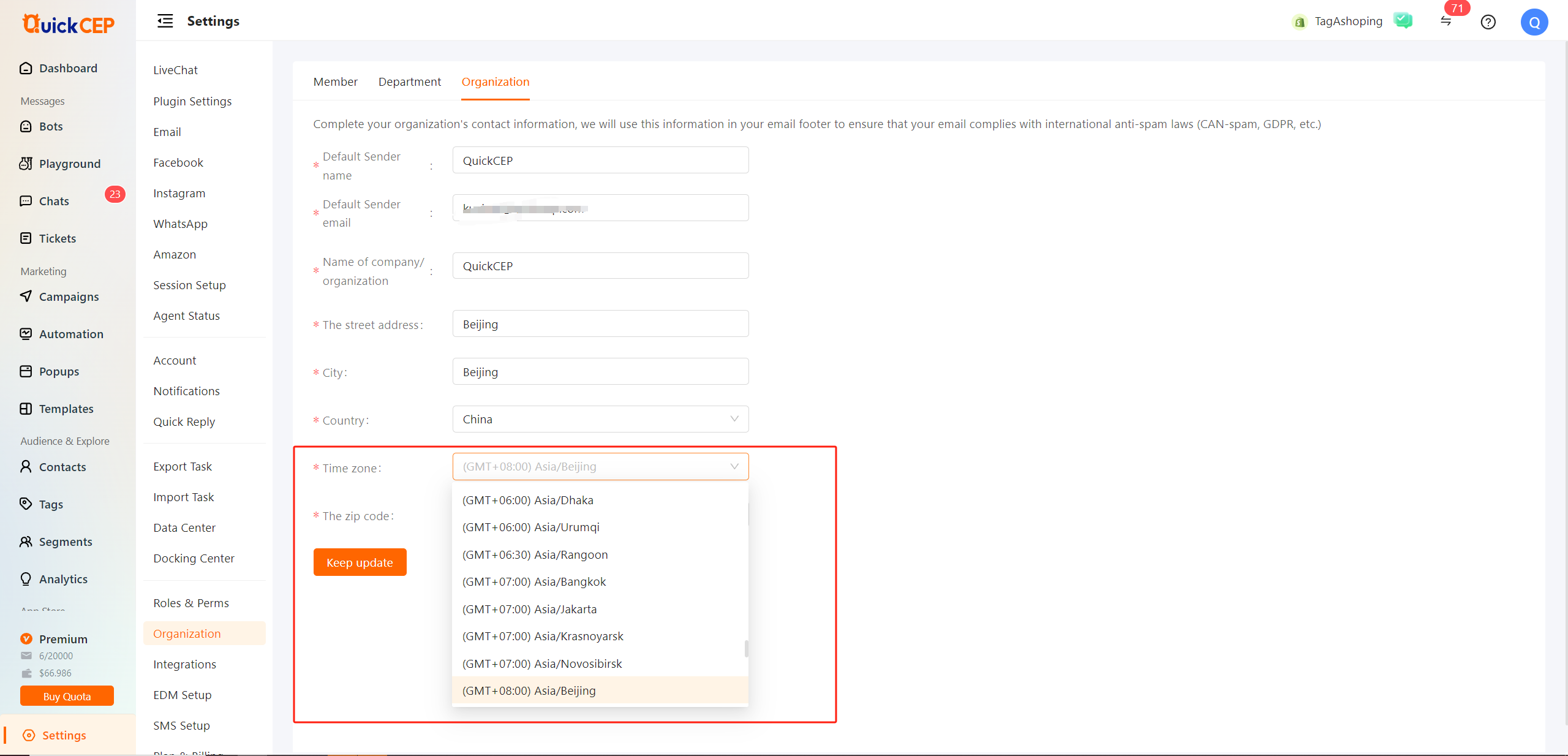Select (GMT+06:00) Asia/Urumqi option
The width and height of the screenshot is (1568, 756).
click(x=600, y=527)
